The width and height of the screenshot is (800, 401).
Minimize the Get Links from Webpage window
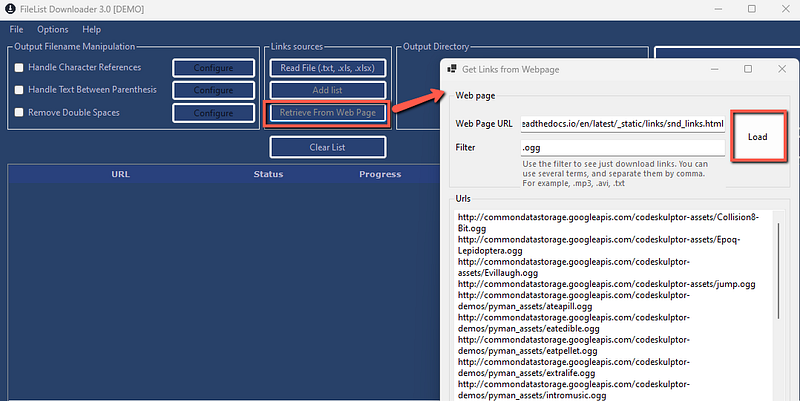click(714, 69)
